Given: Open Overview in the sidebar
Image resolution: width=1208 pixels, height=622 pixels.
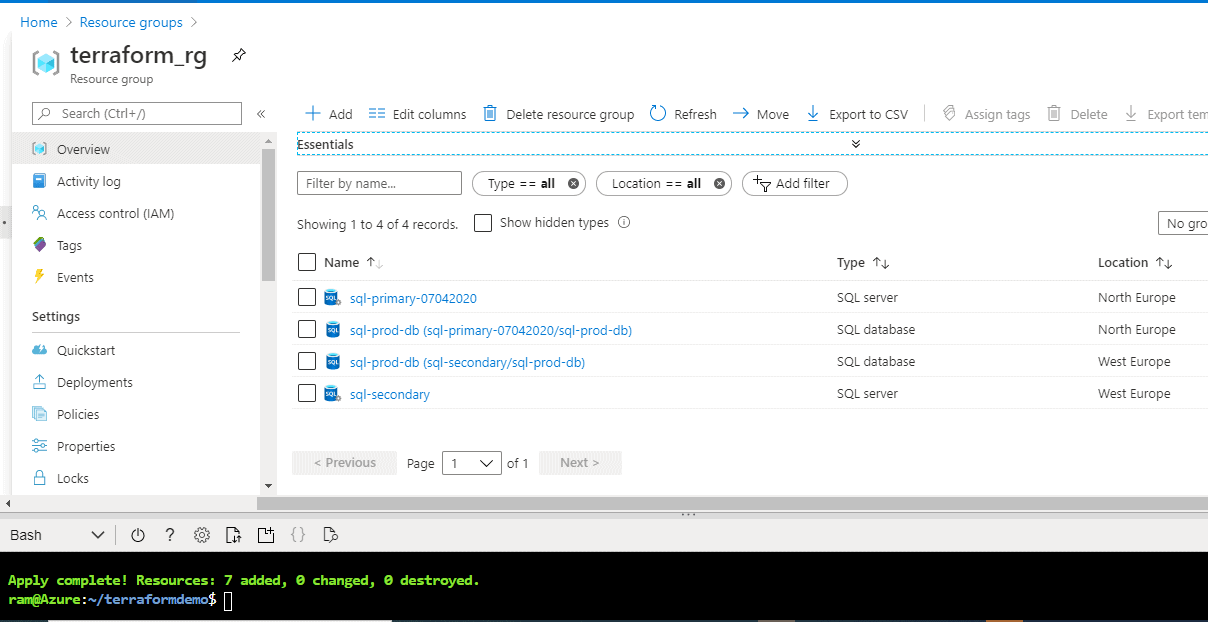Looking at the screenshot, I should click(x=137, y=149).
